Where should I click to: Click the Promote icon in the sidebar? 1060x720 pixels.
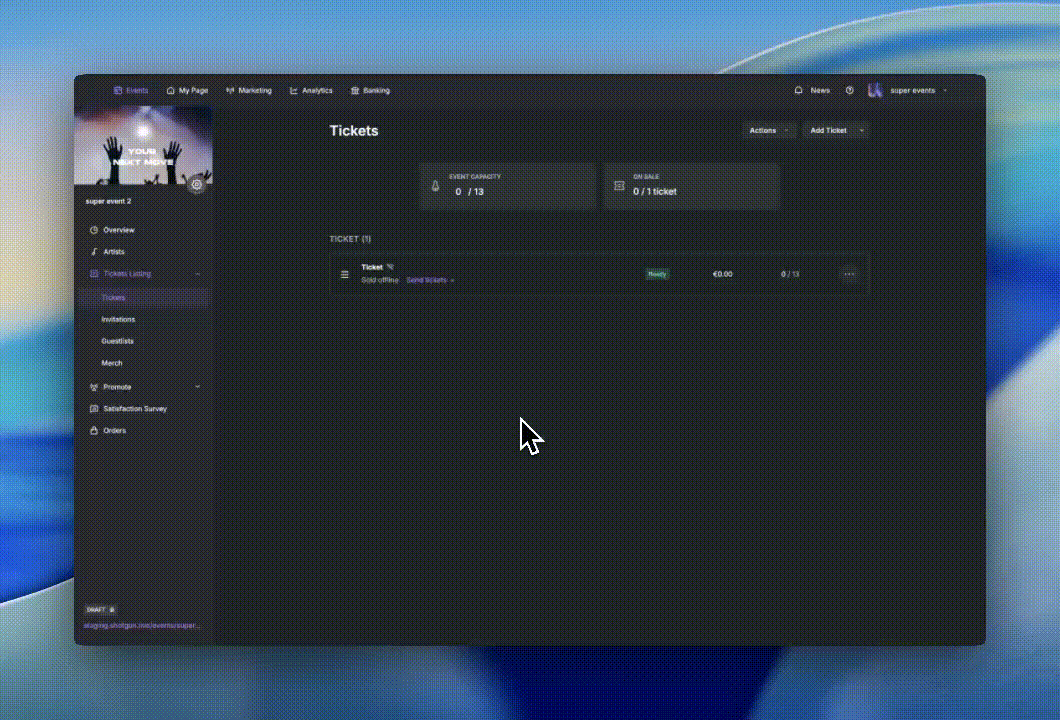(x=94, y=387)
